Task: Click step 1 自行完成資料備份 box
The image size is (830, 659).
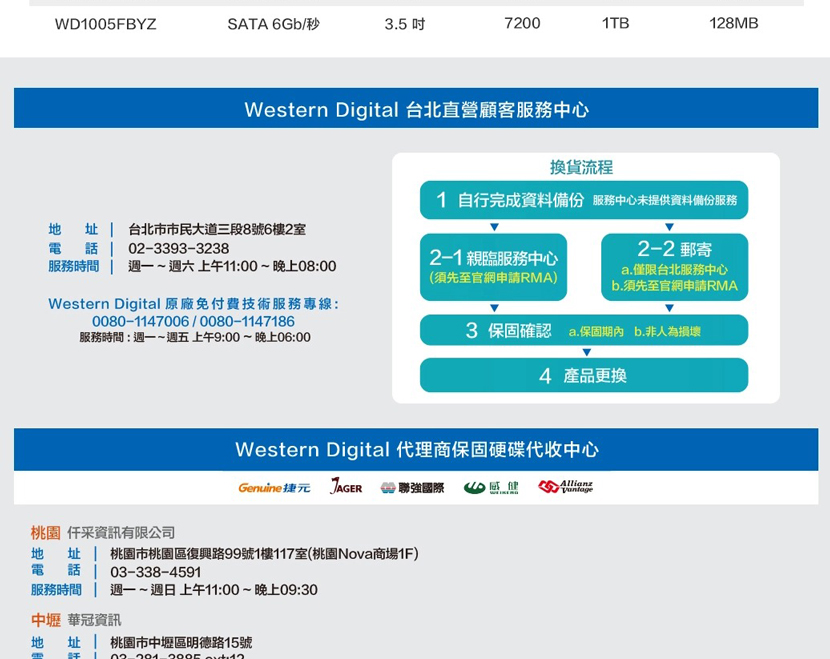Action: click(x=584, y=200)
